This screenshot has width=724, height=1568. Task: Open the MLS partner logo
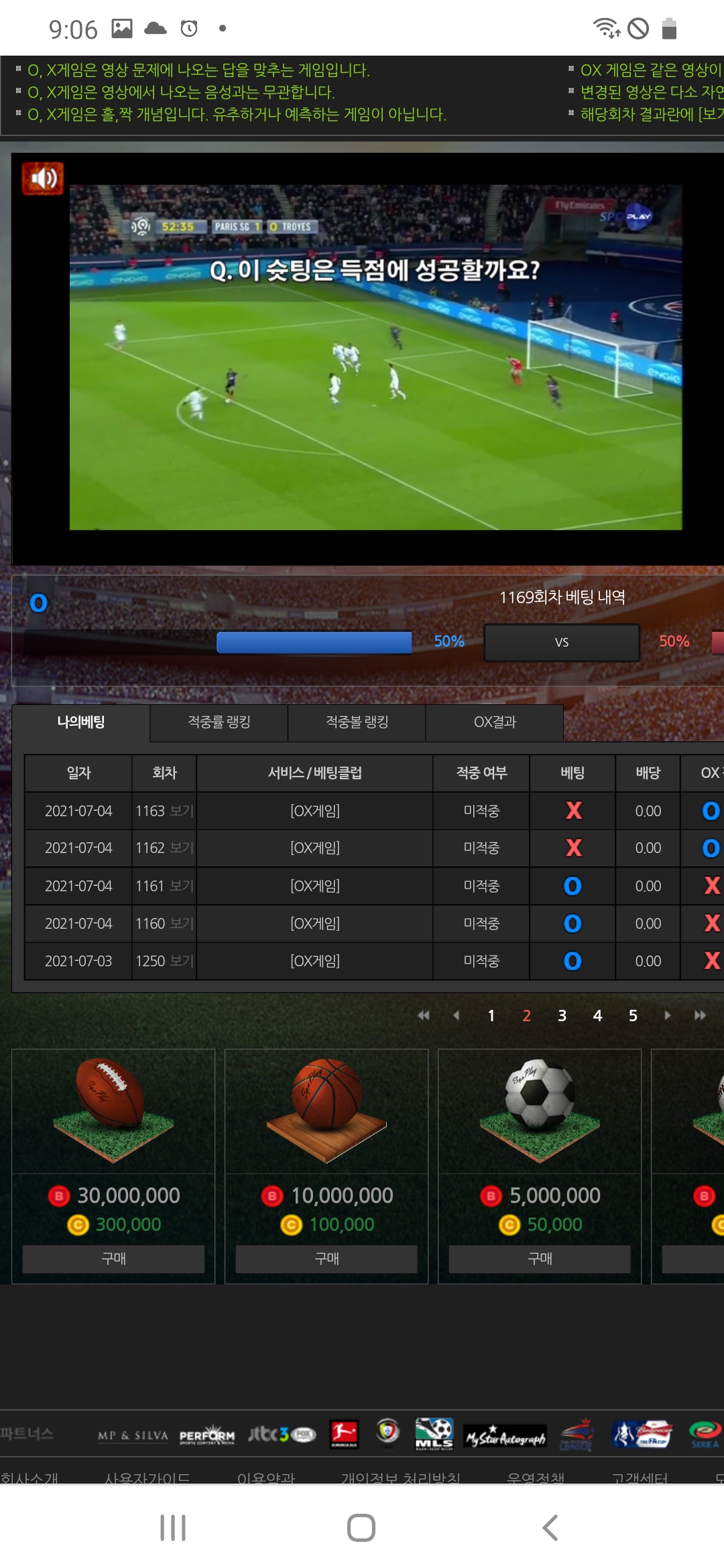434,1434
